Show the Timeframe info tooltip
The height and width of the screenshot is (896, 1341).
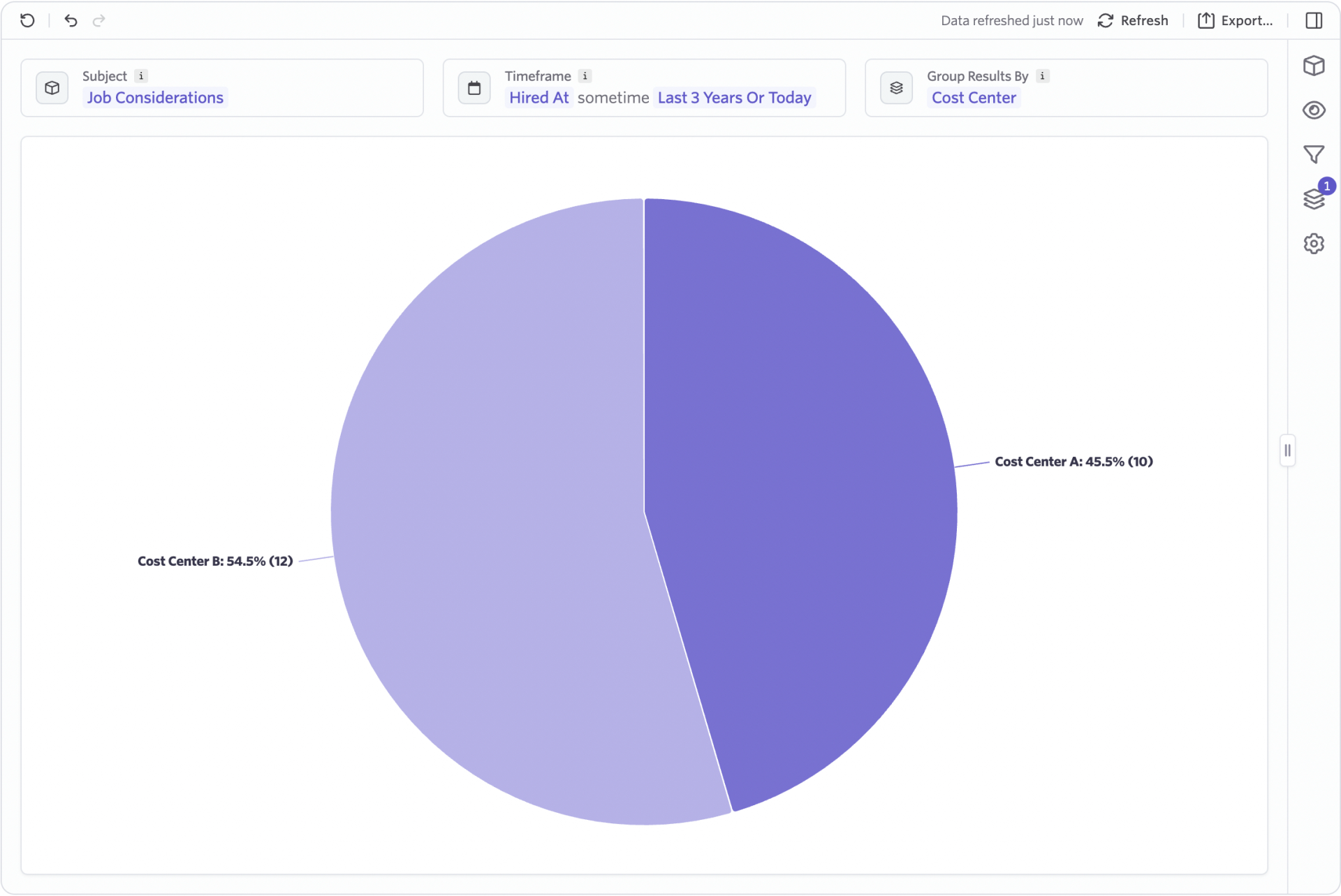click(585, 75)
